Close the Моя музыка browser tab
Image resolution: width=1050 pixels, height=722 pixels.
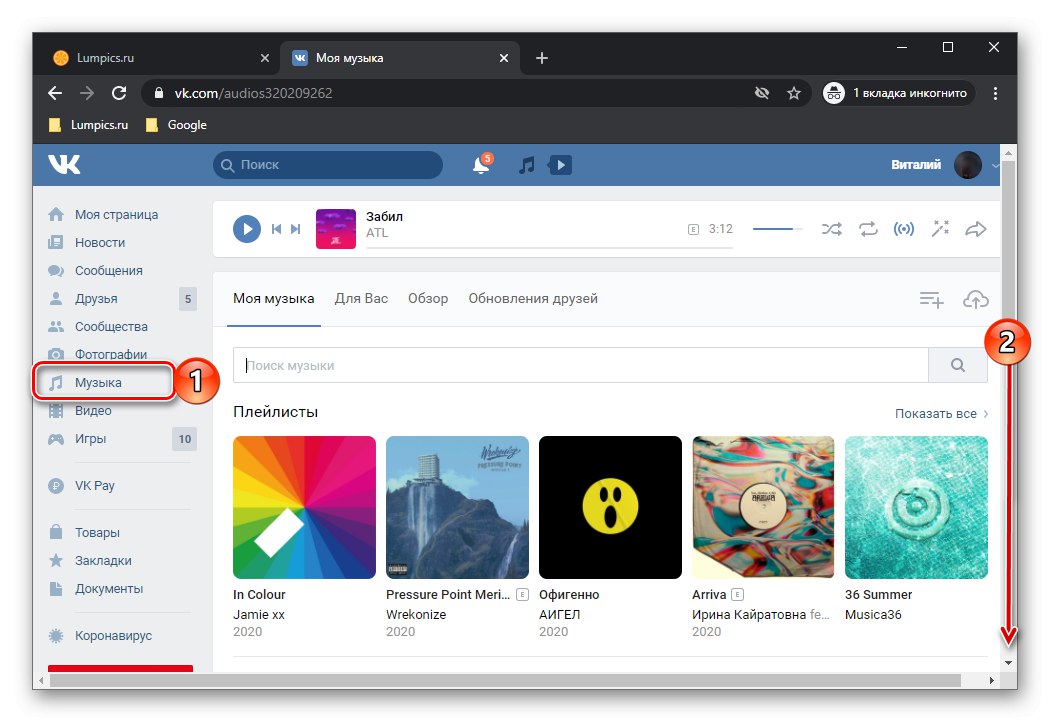[504, 58]
